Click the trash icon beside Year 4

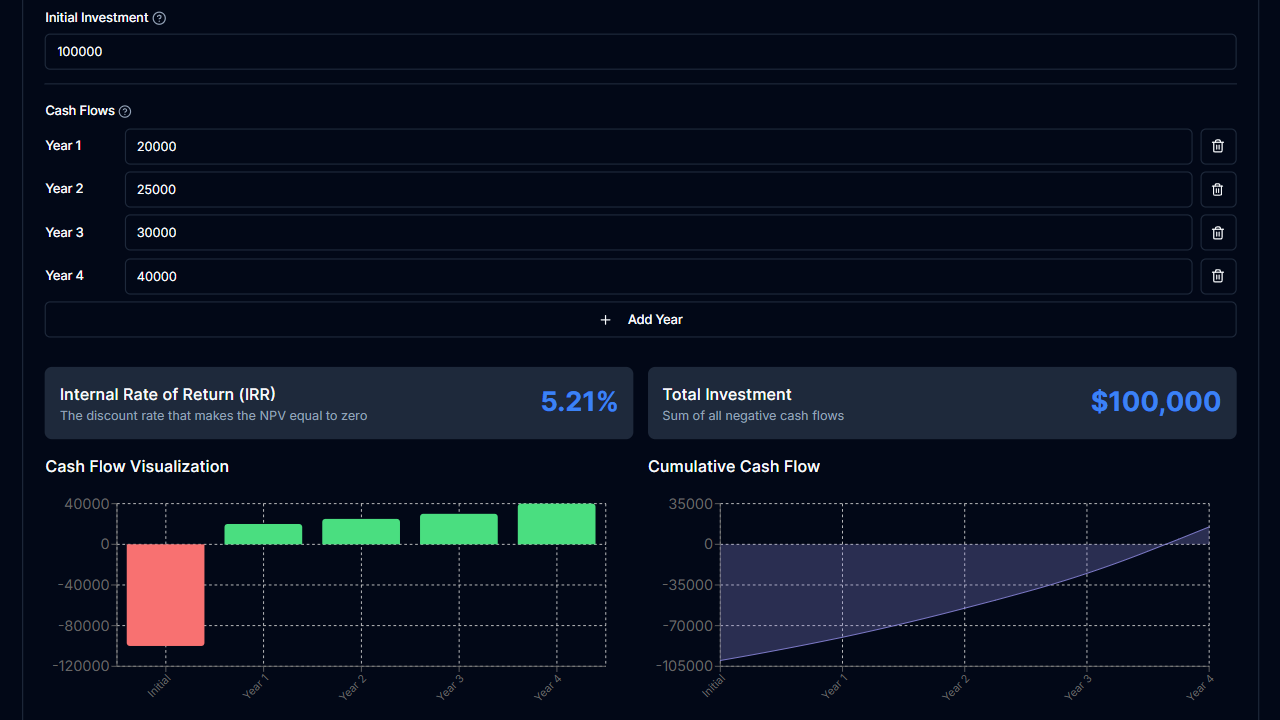point(1218,276)
